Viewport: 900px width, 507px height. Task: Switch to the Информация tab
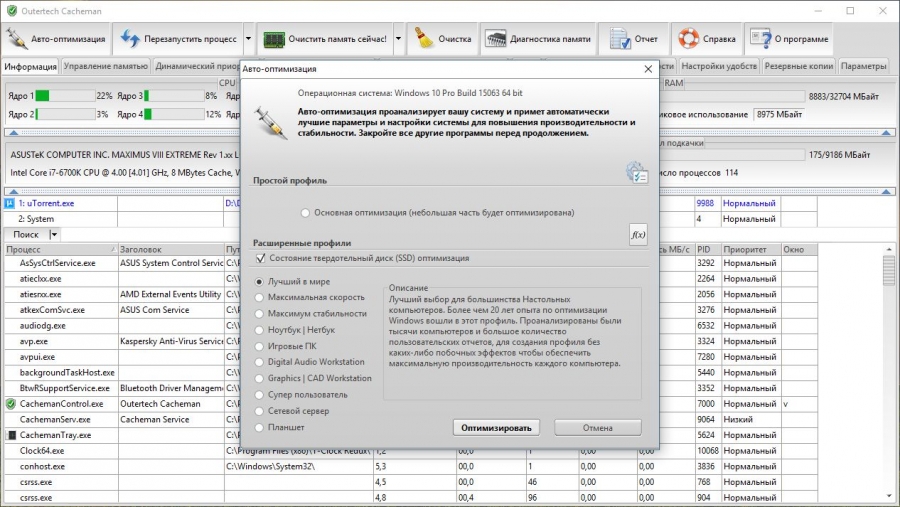[30, 67]
